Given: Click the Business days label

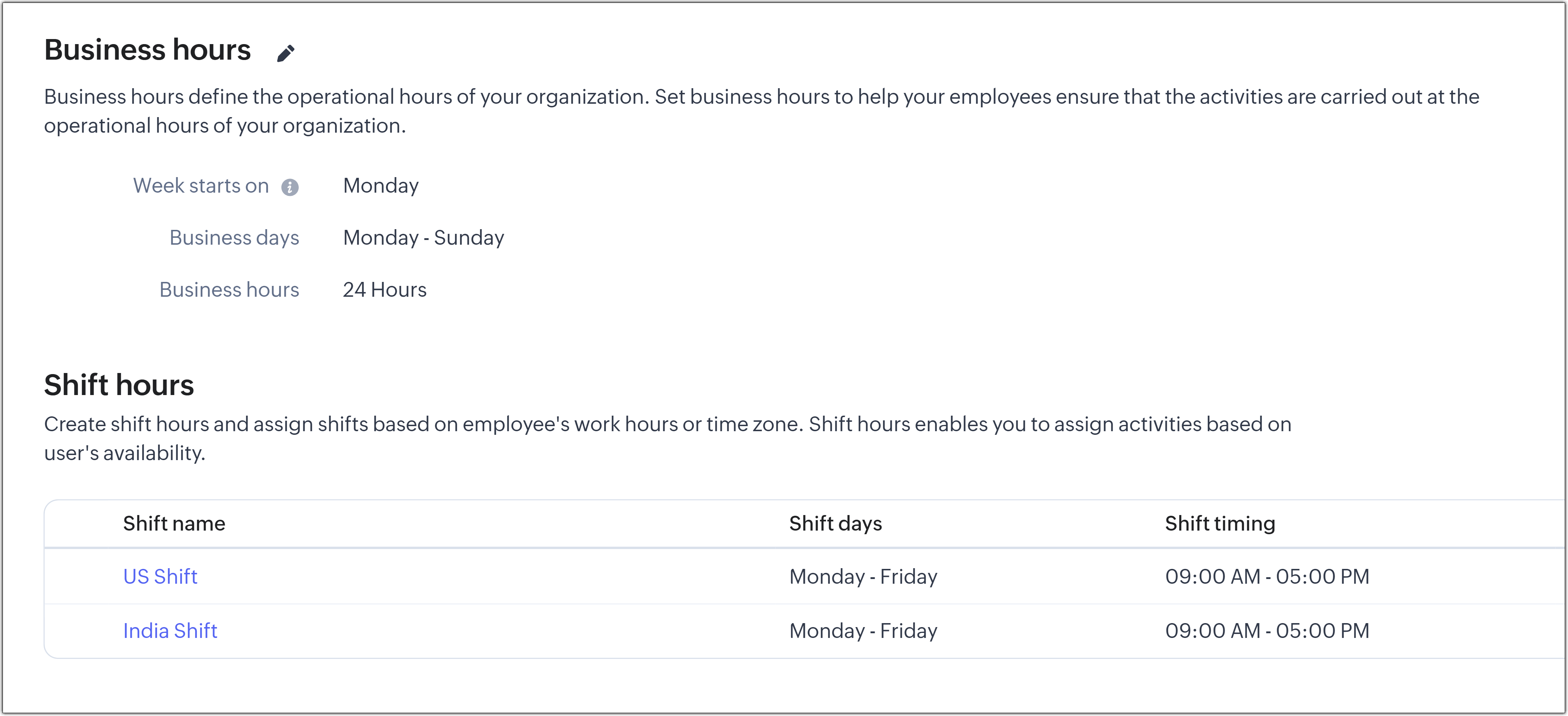Looking at the screenshot, I should pyautogui.click(x=234, y=237).
